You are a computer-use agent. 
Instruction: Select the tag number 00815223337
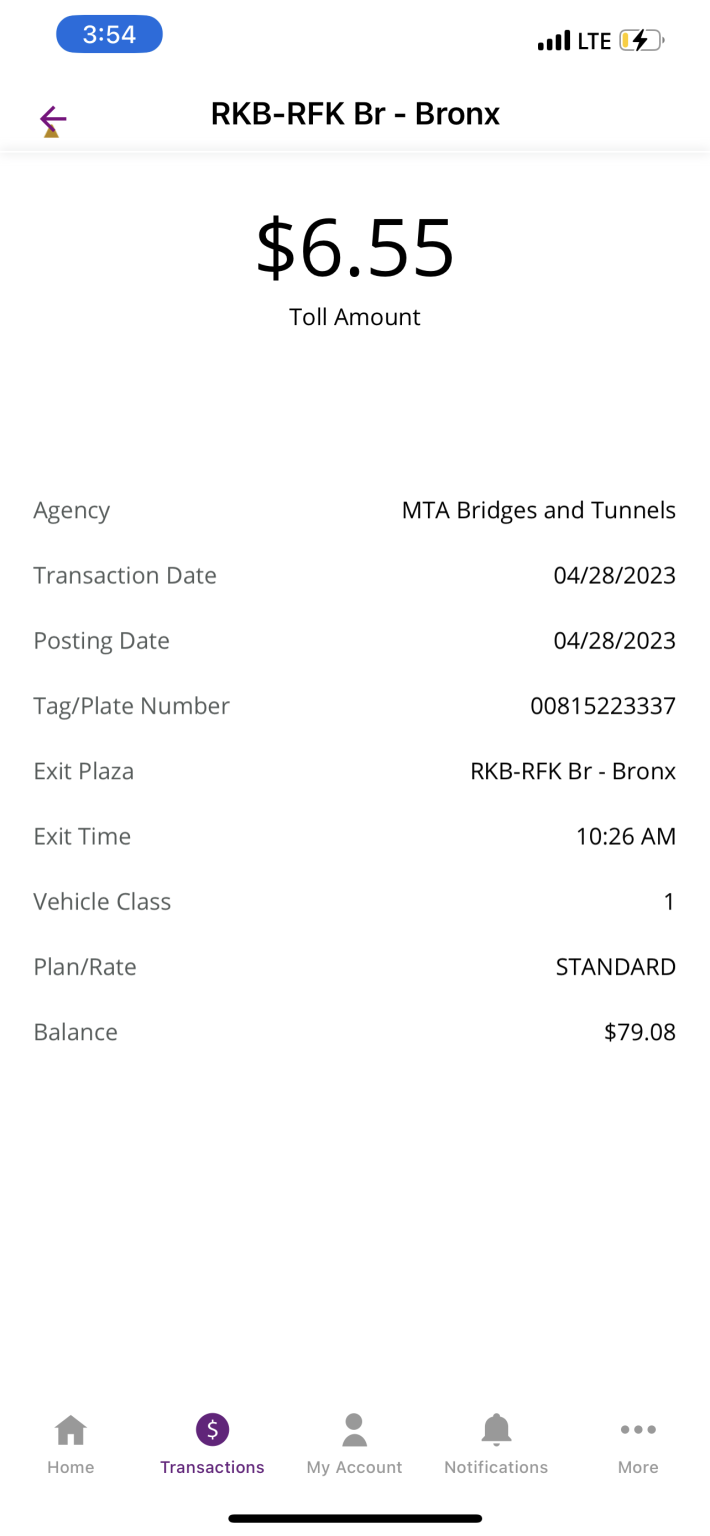tap(602, 706)
